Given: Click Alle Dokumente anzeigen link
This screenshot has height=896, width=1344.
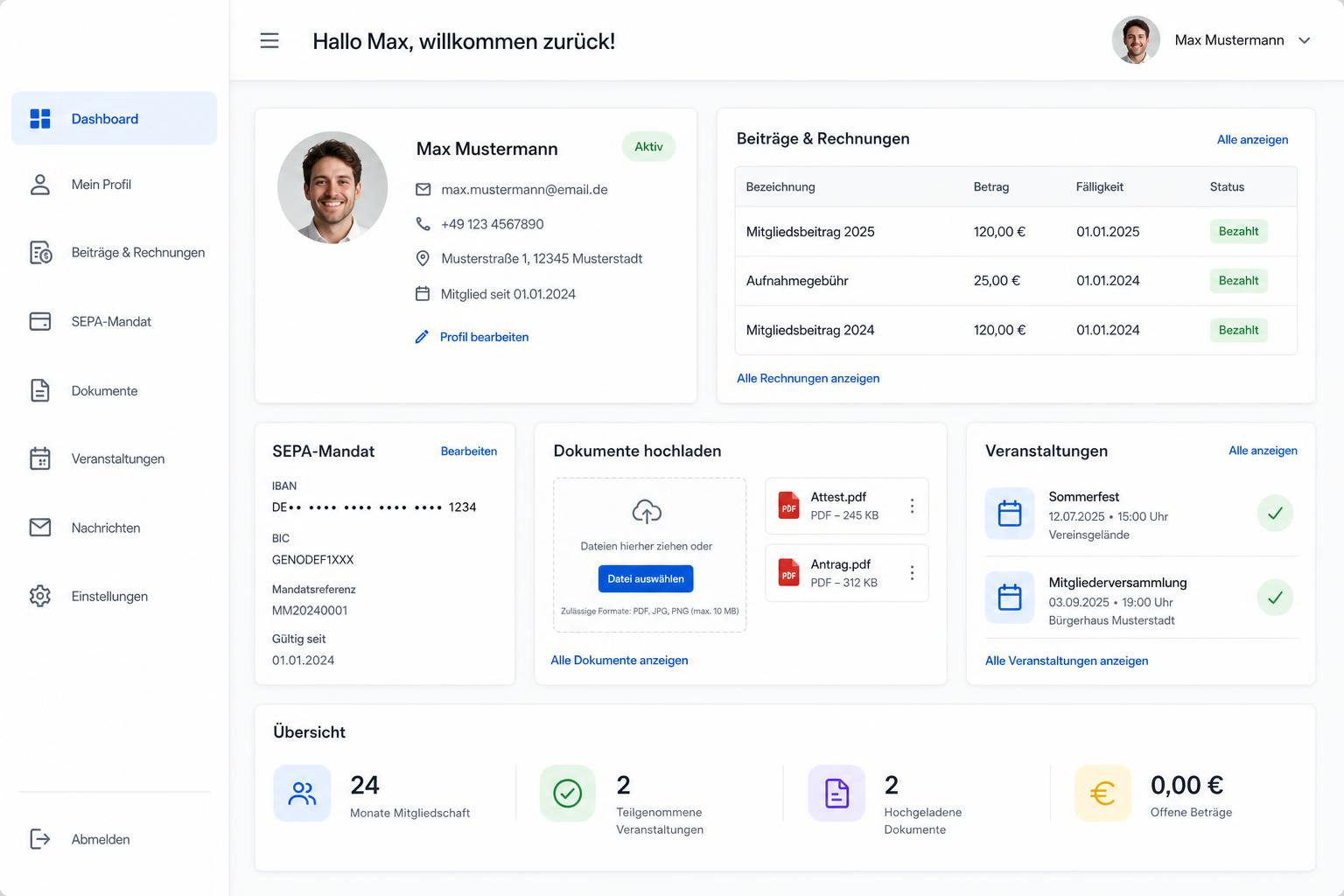Looking at the screenshot, I should coord(619,661).
